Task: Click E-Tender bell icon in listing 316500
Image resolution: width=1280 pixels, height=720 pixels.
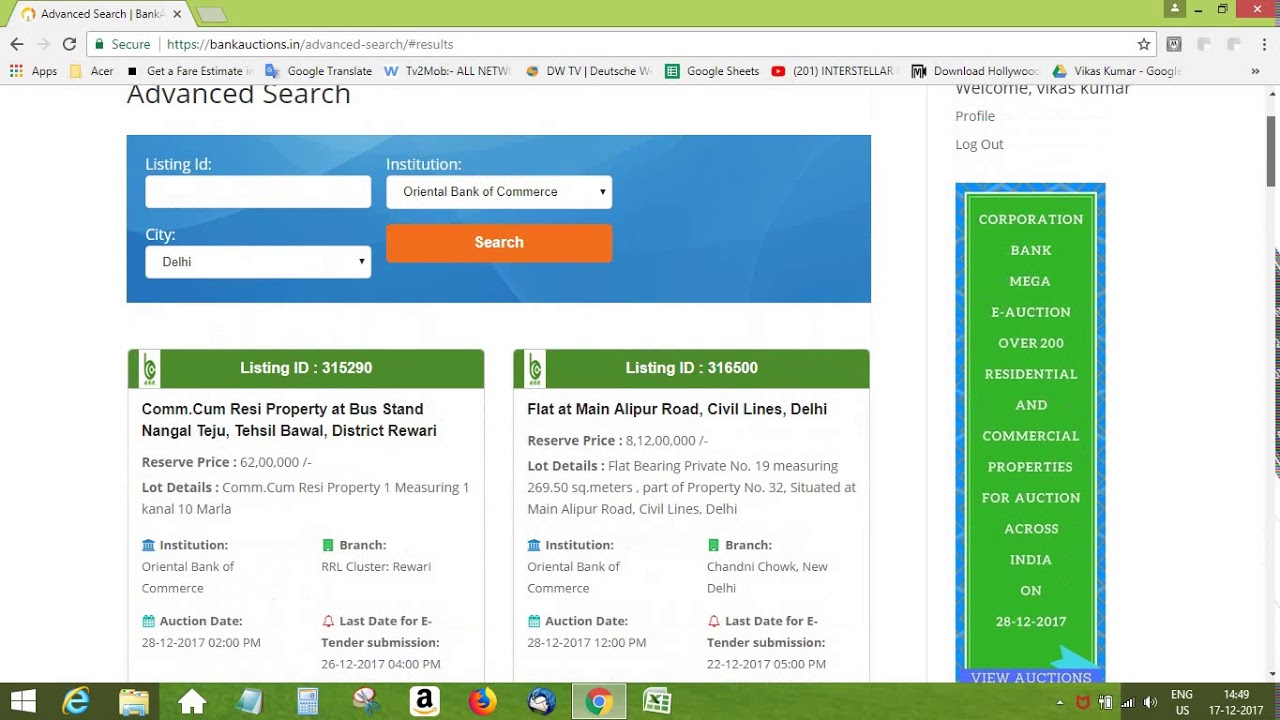Action: click(714, 621)
